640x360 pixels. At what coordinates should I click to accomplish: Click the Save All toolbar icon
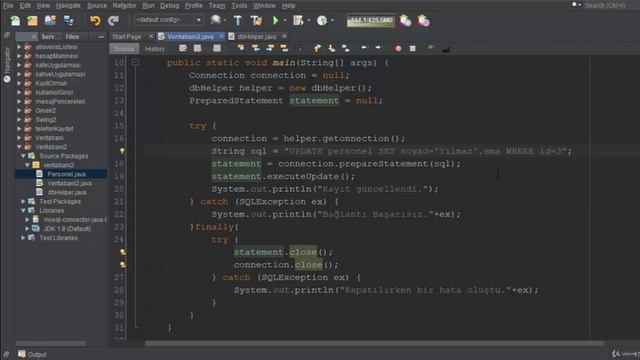coord(69,20)
